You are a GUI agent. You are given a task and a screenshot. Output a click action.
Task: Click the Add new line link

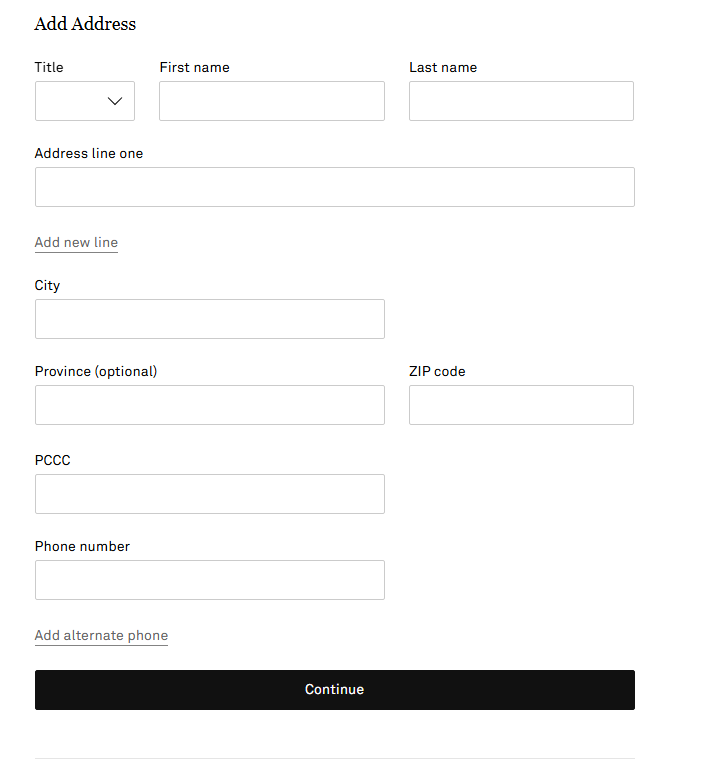(76, 243)
